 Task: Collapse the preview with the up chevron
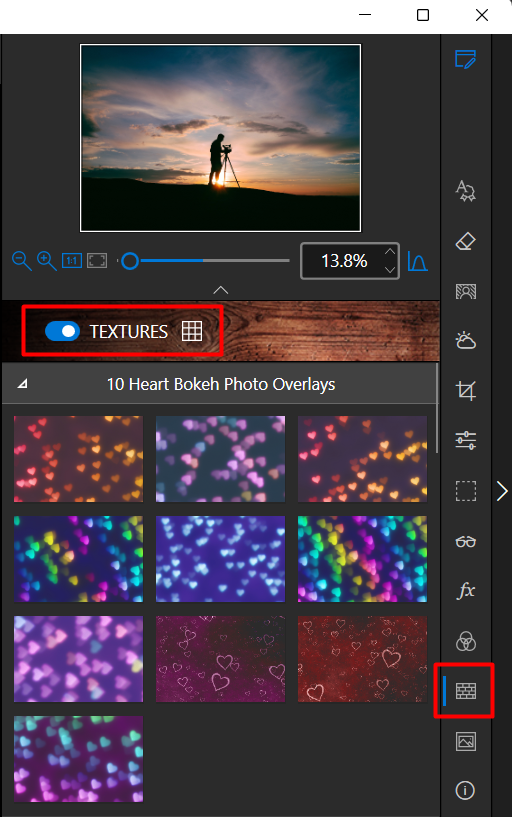[x=221, y=290]
